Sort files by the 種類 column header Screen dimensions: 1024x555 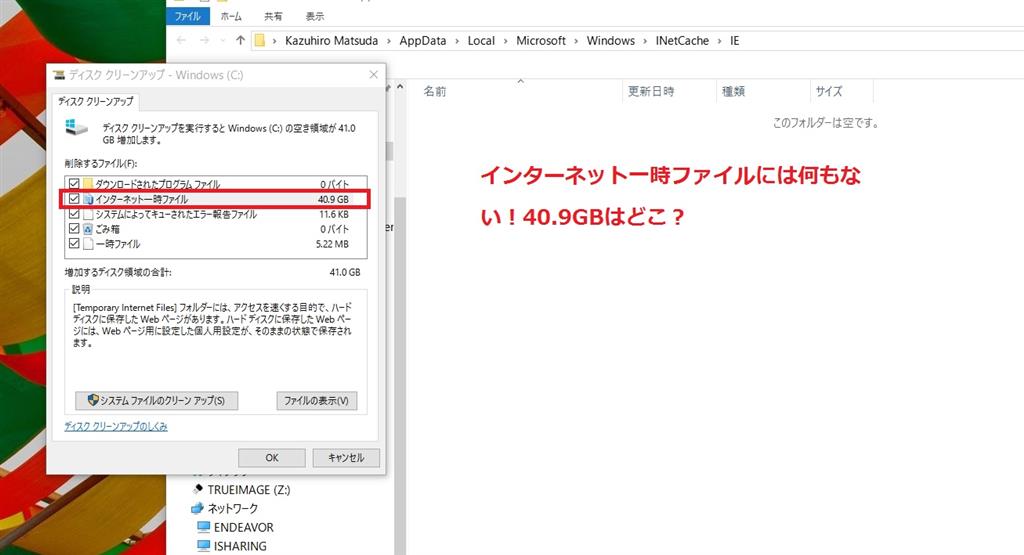coord(733,91)
